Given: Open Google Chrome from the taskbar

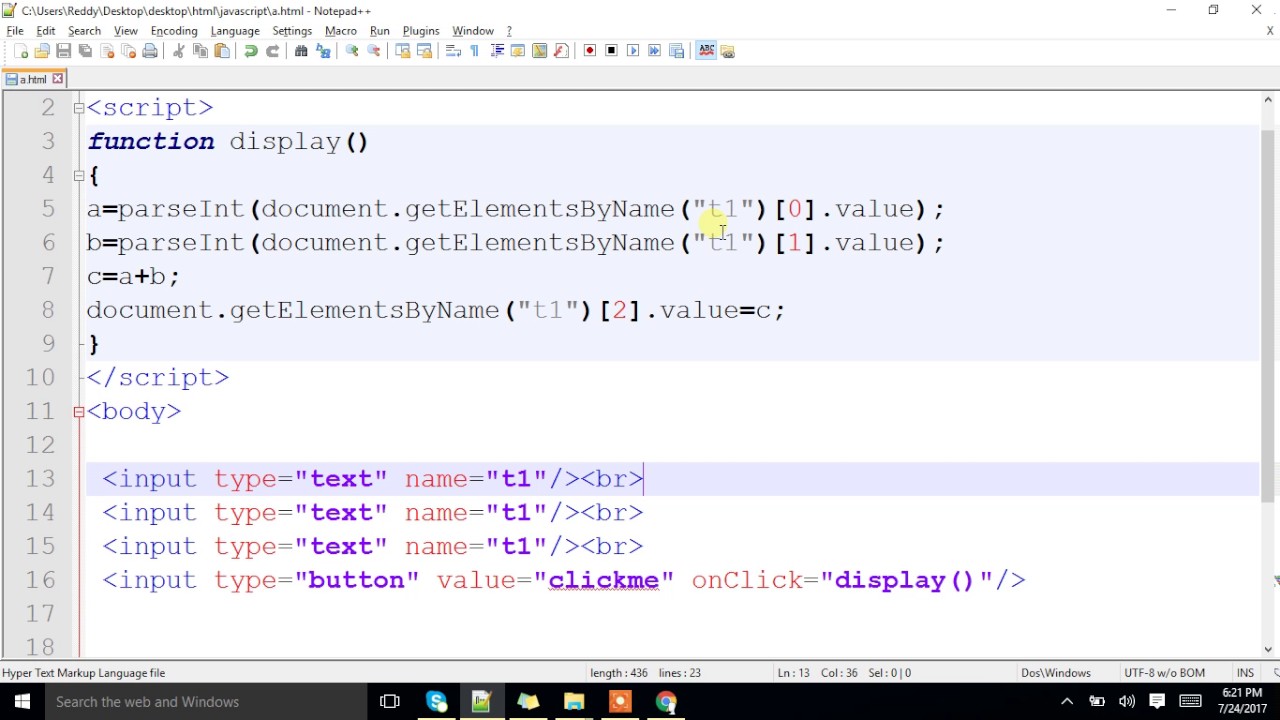Looking at the screenshot, I should (x=666, y=702).
